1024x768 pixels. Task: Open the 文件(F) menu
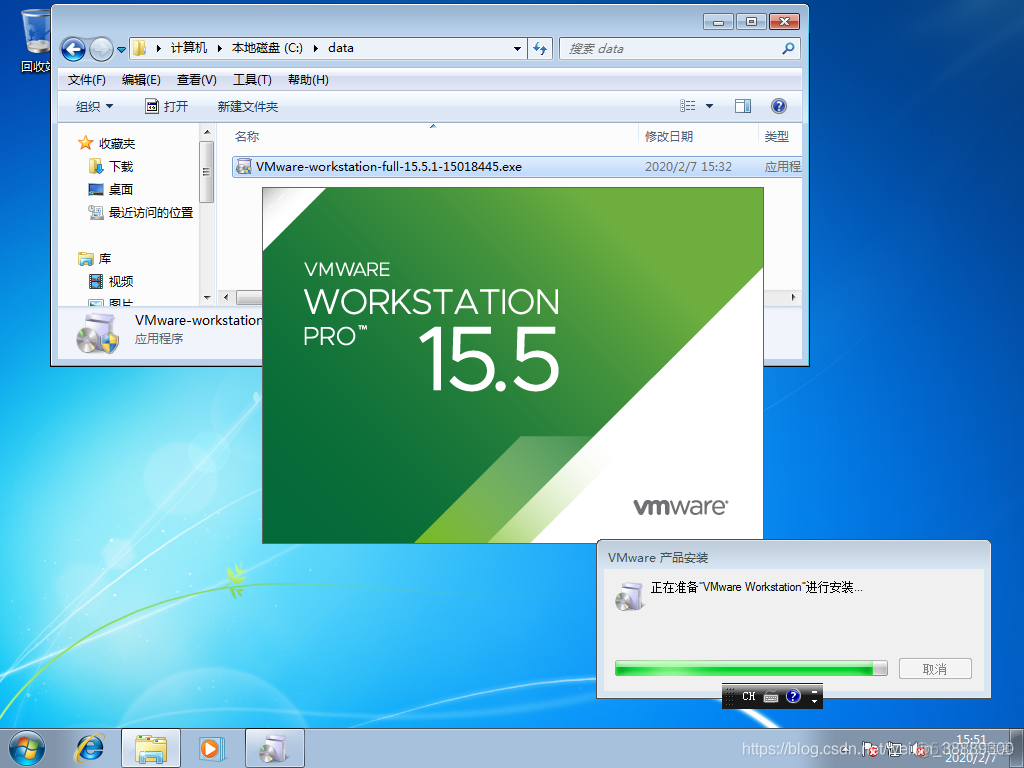click(x=87, y=79)
